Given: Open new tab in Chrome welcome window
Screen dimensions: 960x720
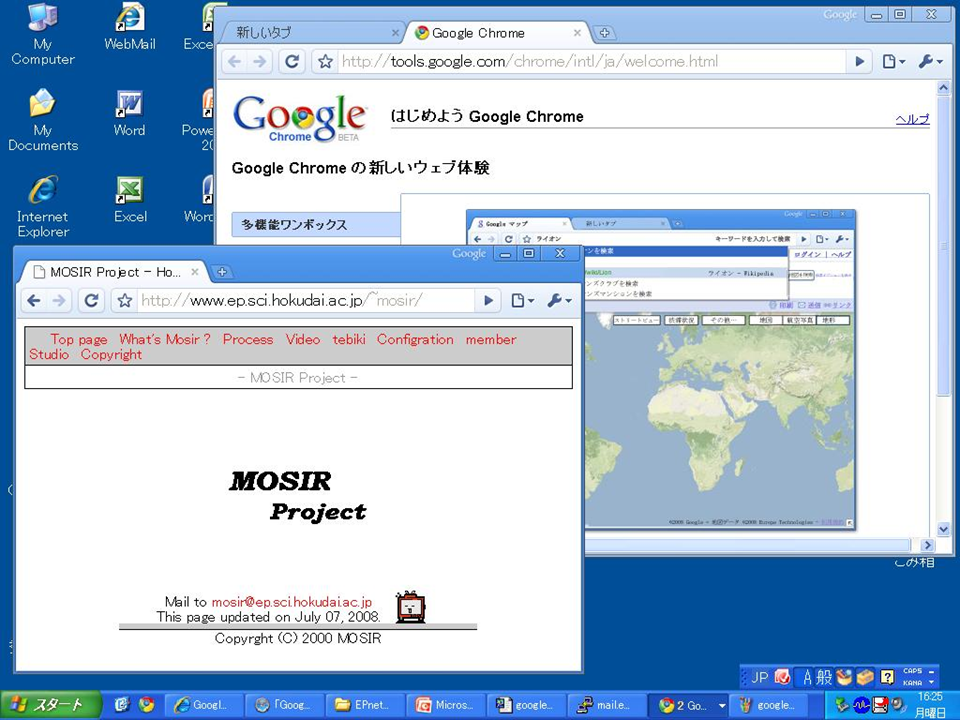Looking at the screenshot, I should (604, 33).
